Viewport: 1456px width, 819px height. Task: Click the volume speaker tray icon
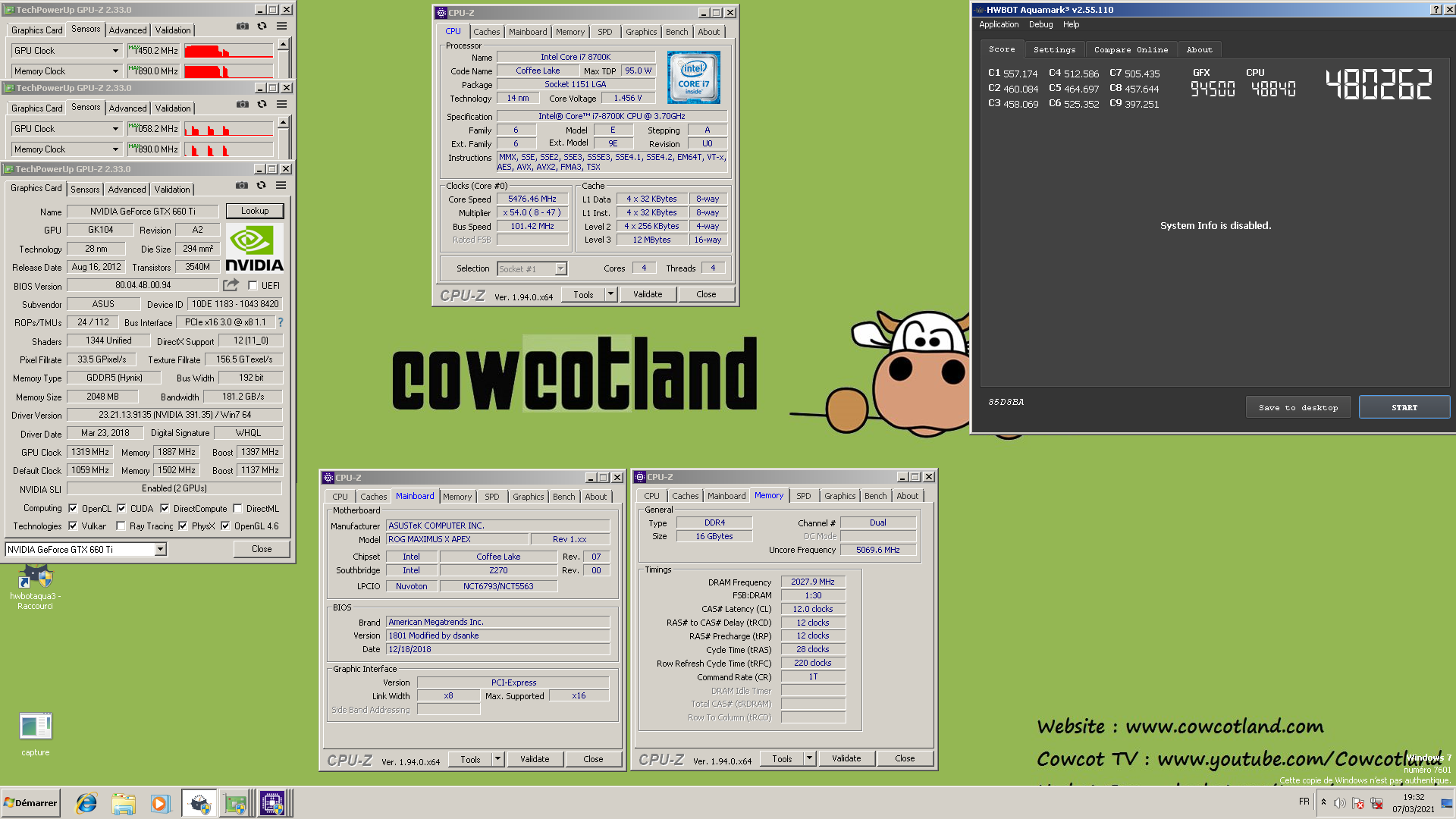click(x=1340, y=803)
